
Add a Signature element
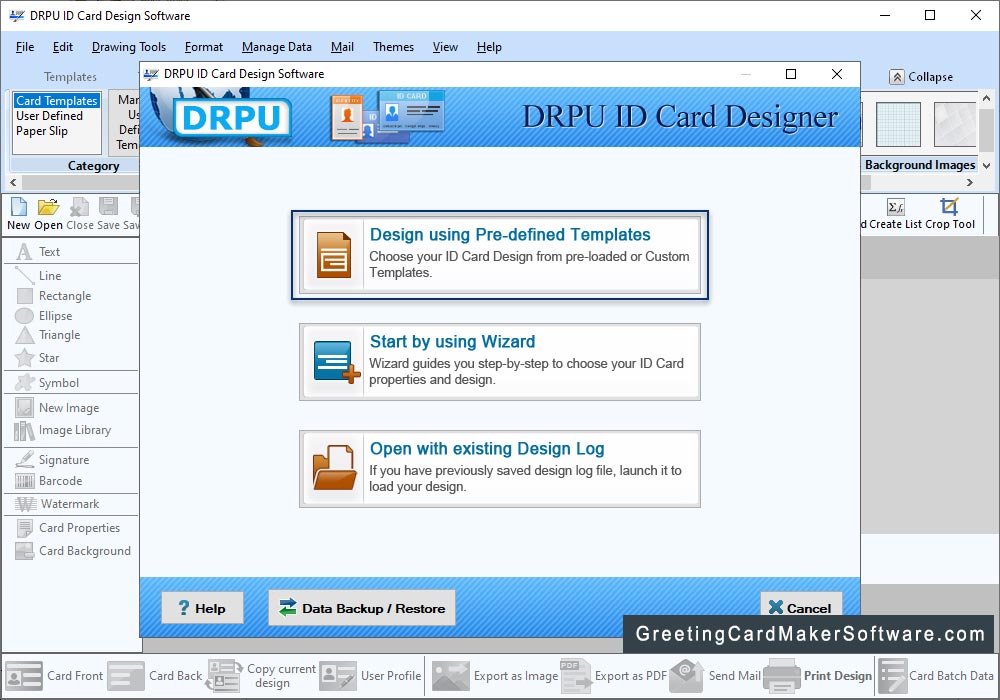click(52, 460)
